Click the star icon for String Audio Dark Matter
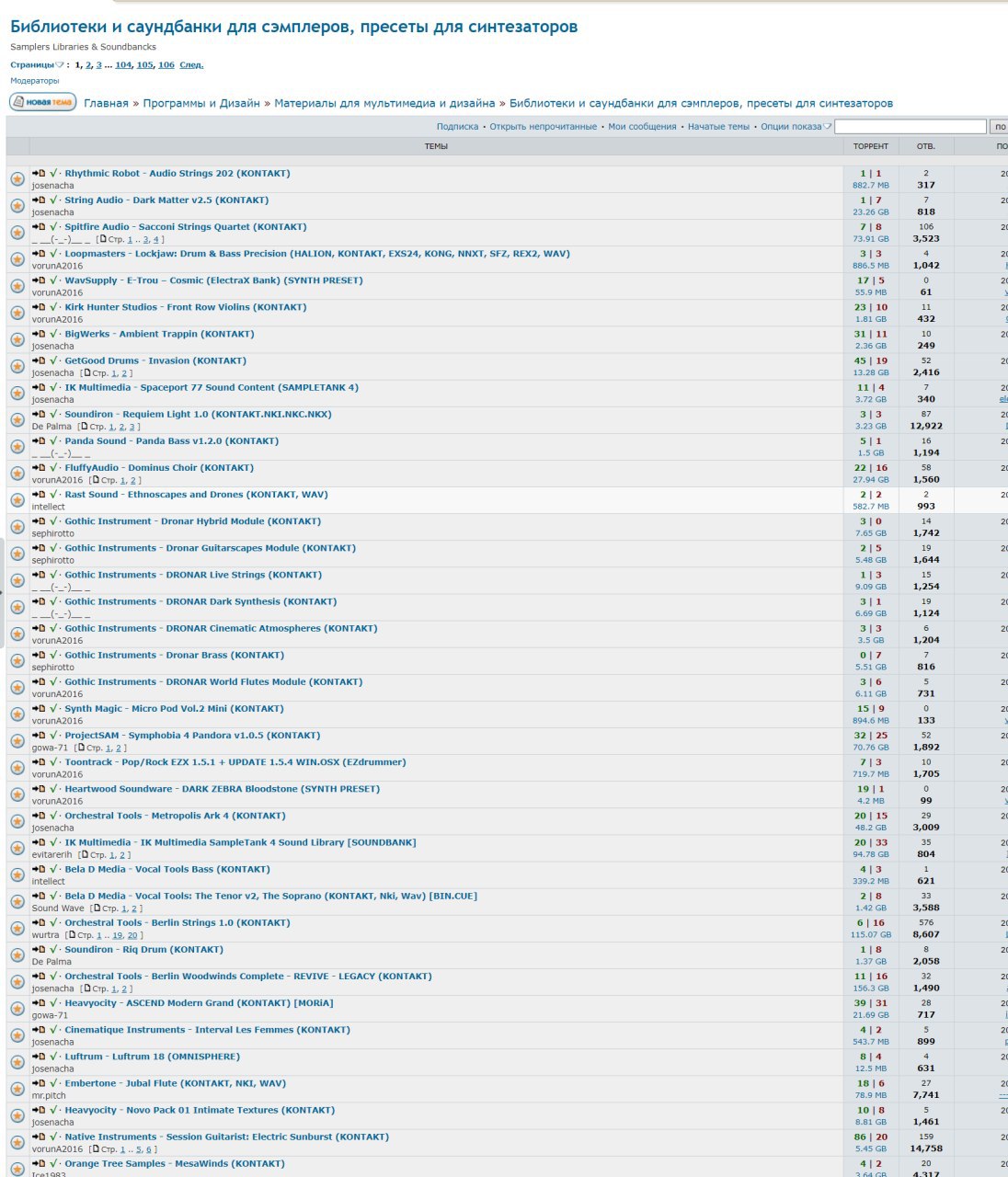 click(17, 206)
